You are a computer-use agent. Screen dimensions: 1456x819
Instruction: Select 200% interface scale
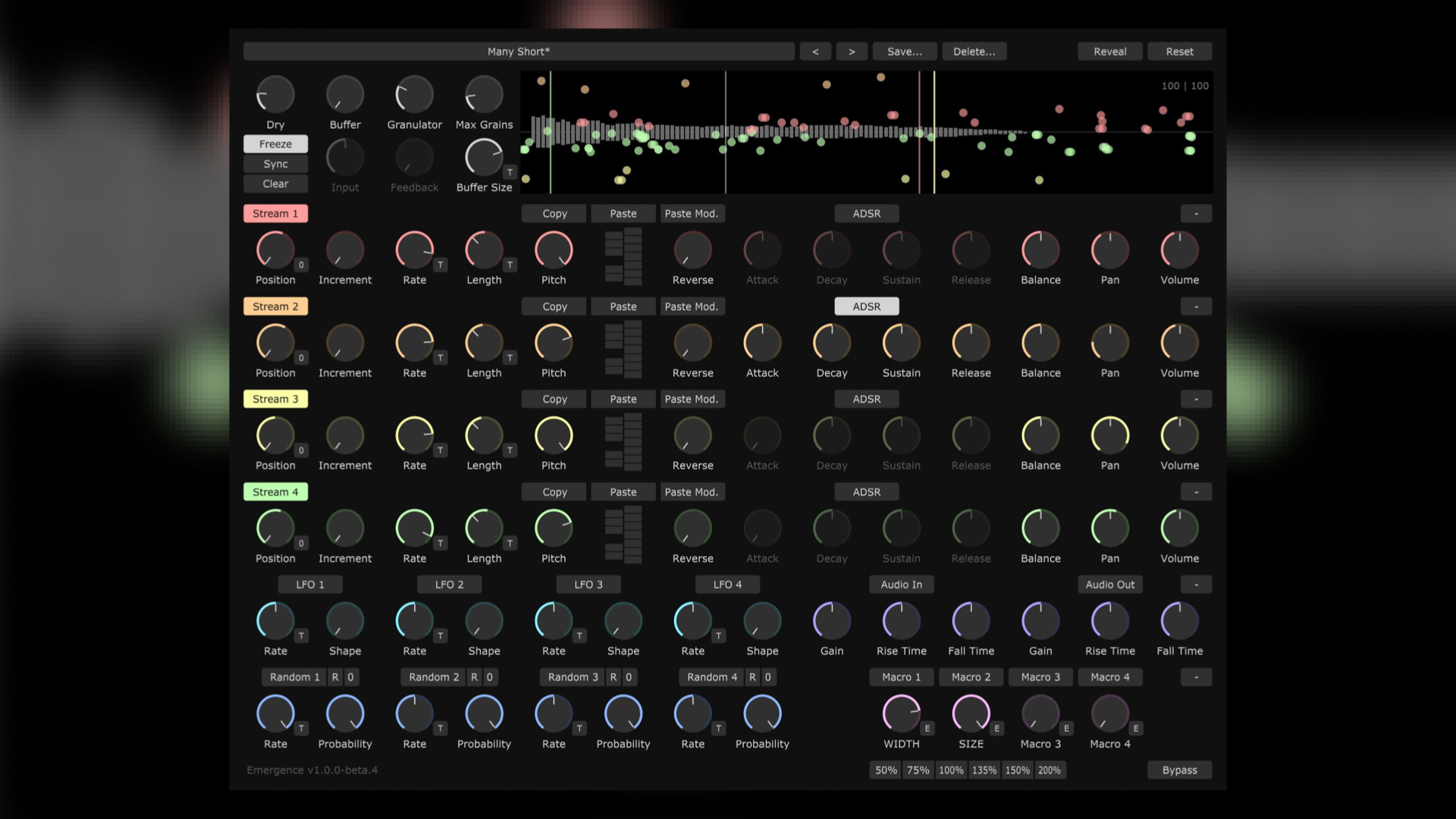1050,770
